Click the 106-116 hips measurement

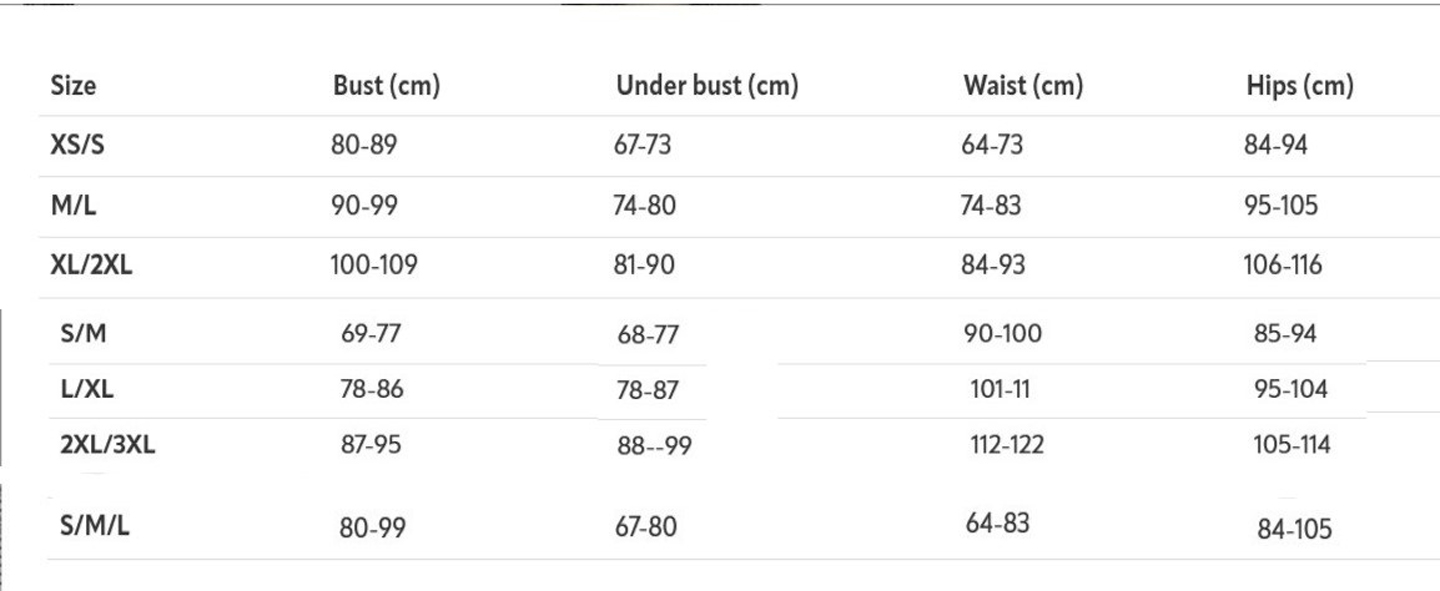(x=1283, y=265)
